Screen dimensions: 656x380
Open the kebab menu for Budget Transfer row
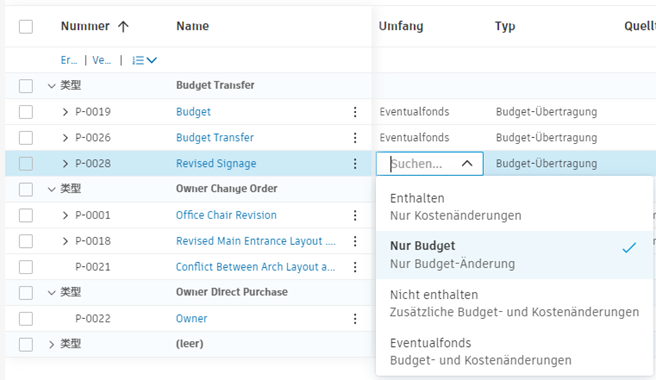pos(355,138)
